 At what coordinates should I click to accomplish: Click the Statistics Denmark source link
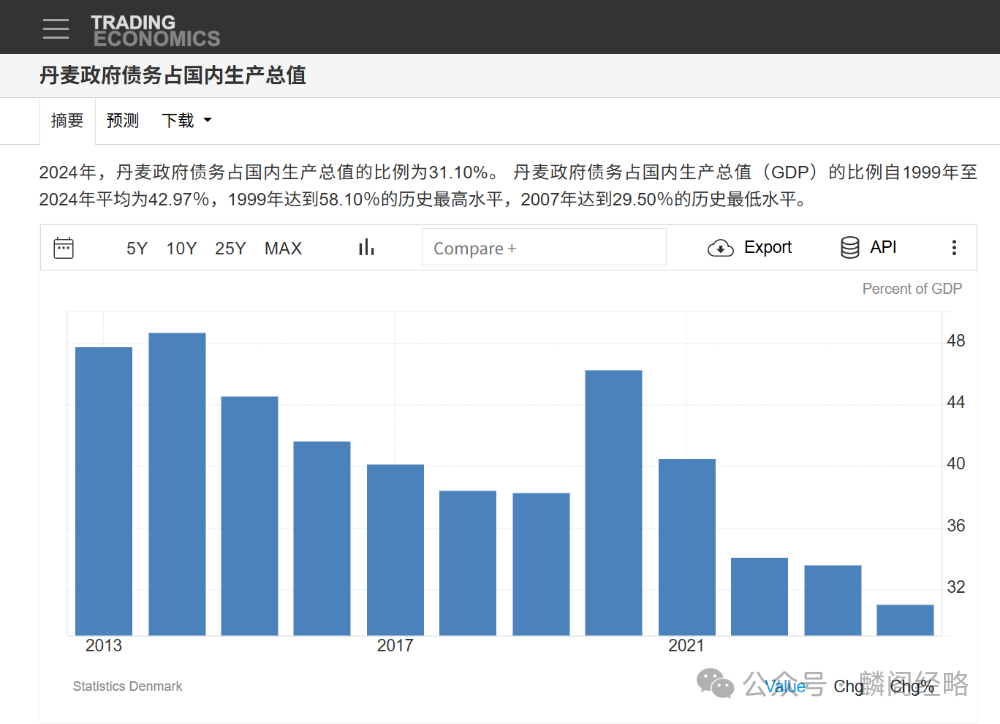point(127,686)
